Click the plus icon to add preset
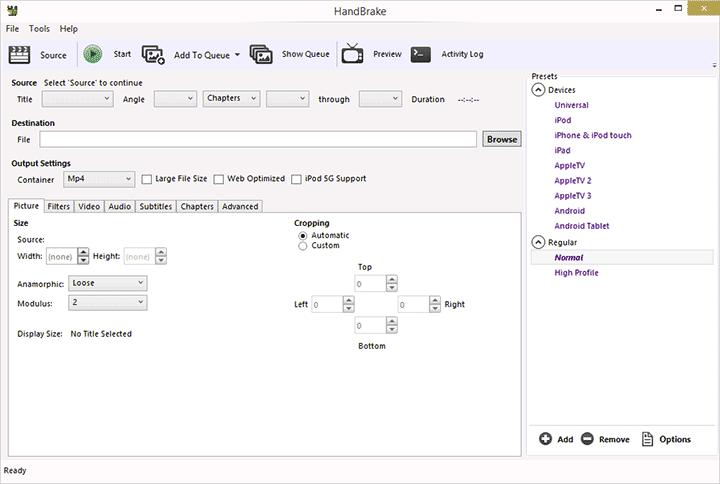This screenshot has height=484, width=720. pyautogui.click(x=545, y=439)
